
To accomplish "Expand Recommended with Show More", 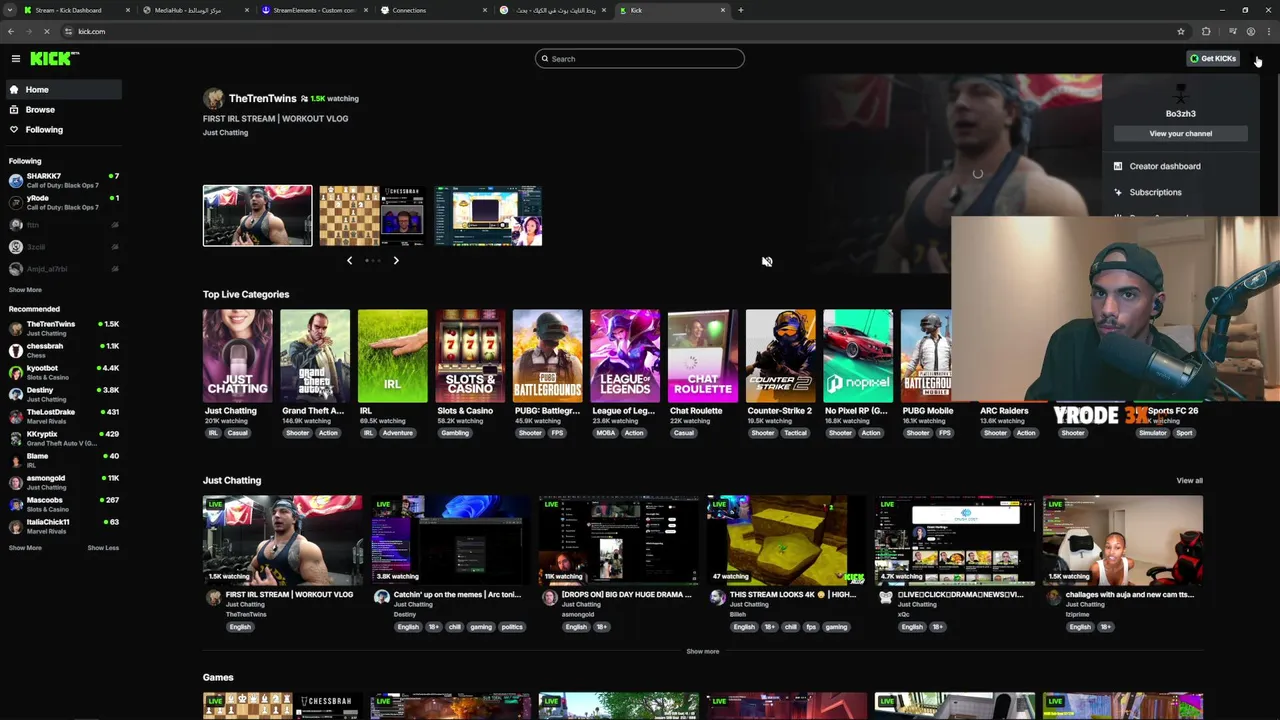I will (25, 548).
